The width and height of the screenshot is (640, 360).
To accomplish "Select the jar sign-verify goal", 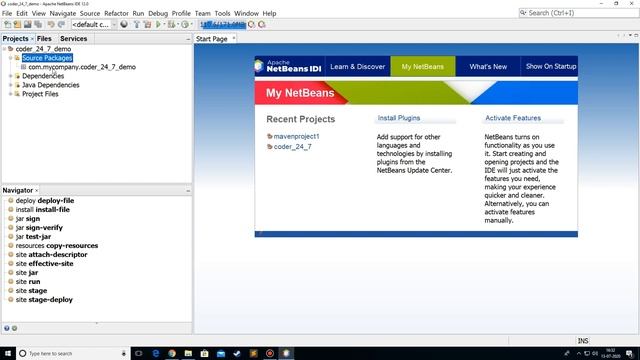I will (39, 227).
